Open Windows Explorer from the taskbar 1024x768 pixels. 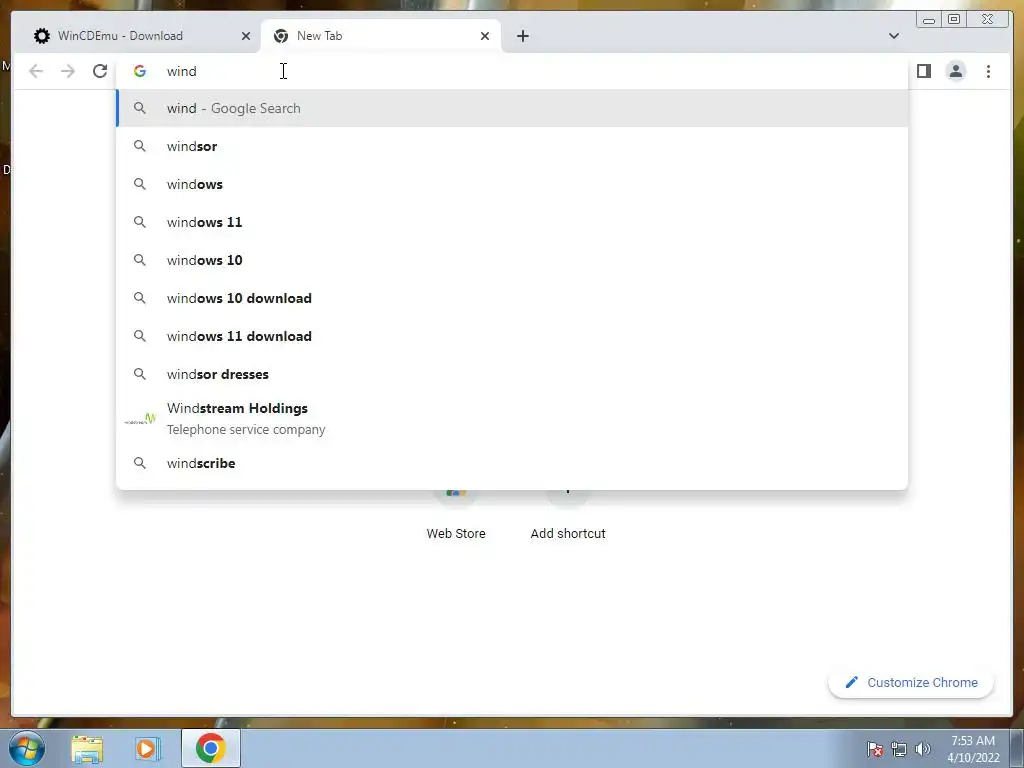point(88,748)
